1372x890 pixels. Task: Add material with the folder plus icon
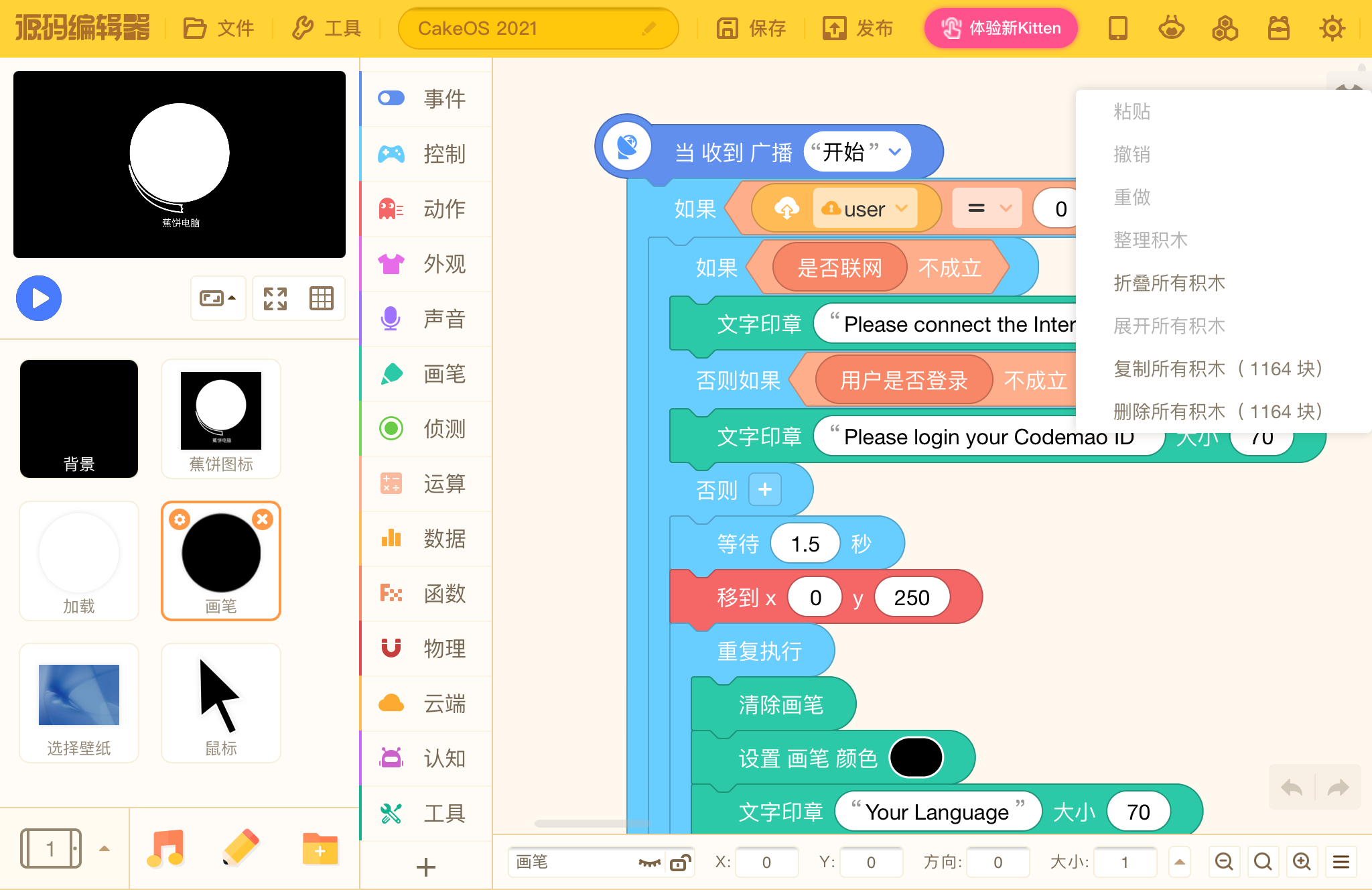[320, 848]
